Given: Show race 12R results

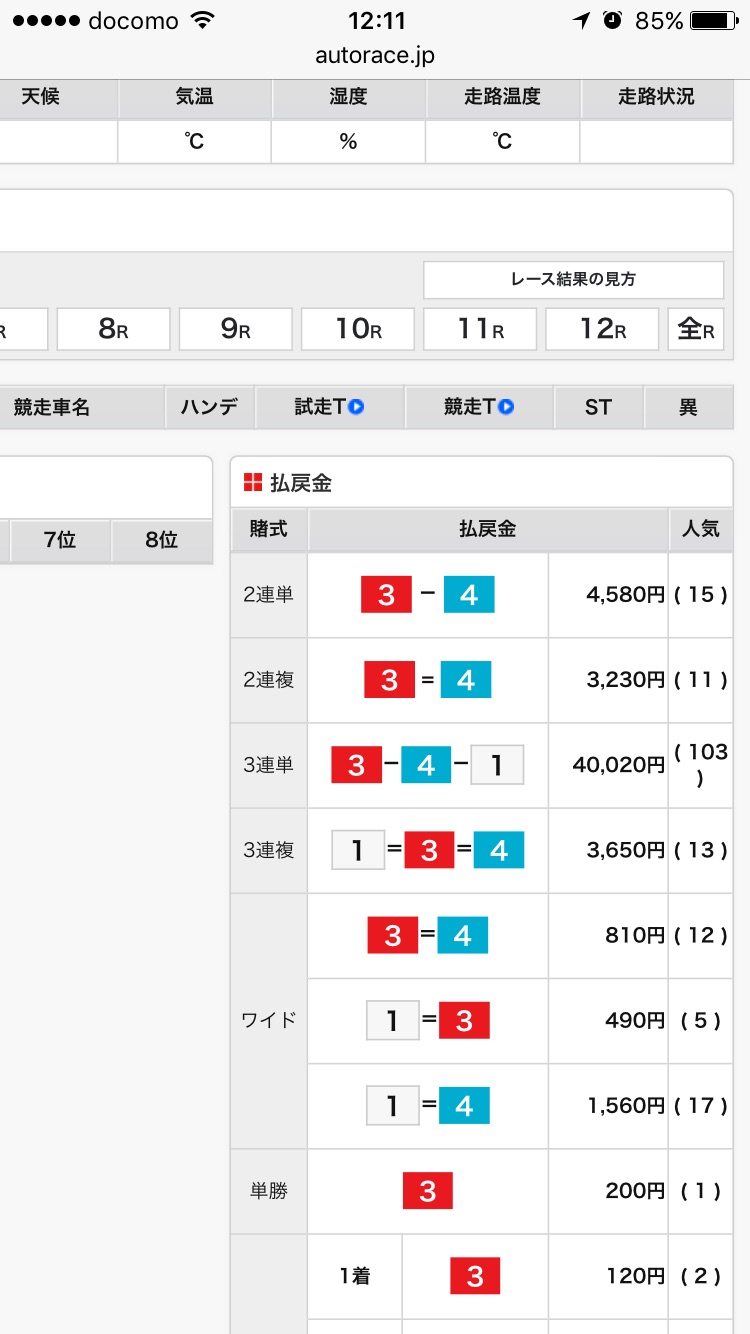Looking at the screenshot, I should click(x=602, y=329).
